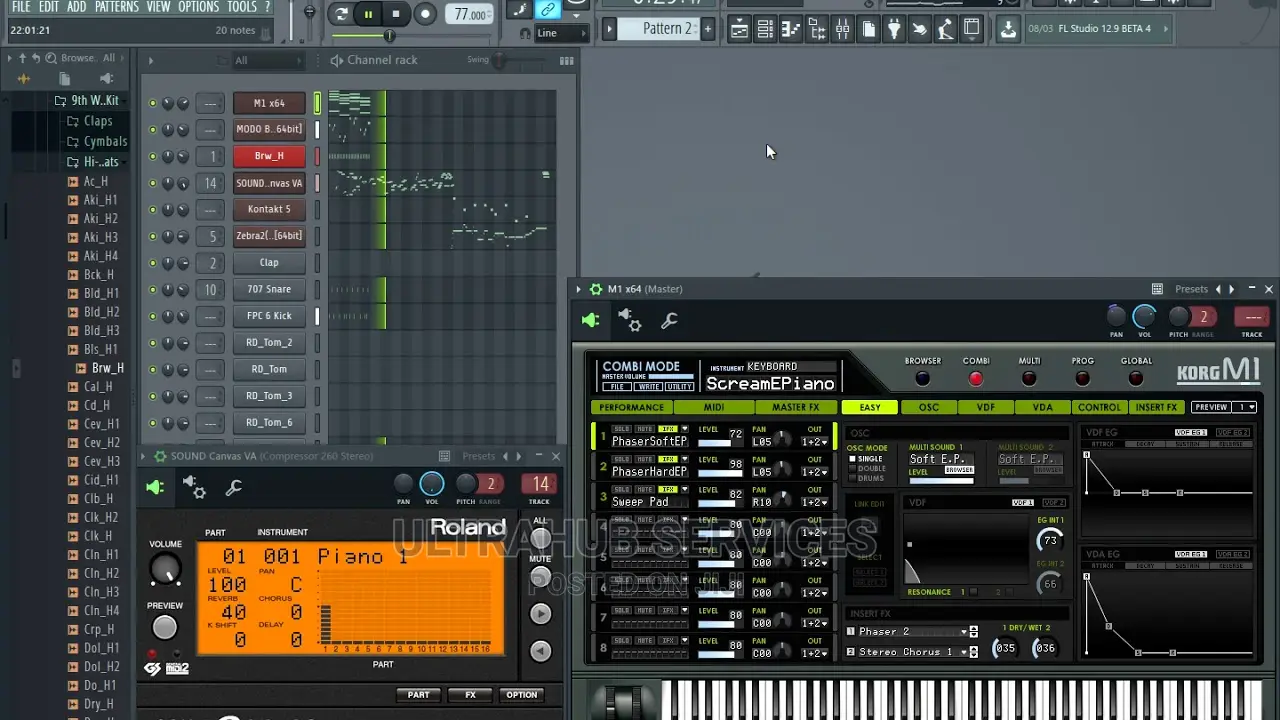Adjust the SOUND Canvas VOLUME knob
The height and width of the screenshot is (720, 1280).
165,570
